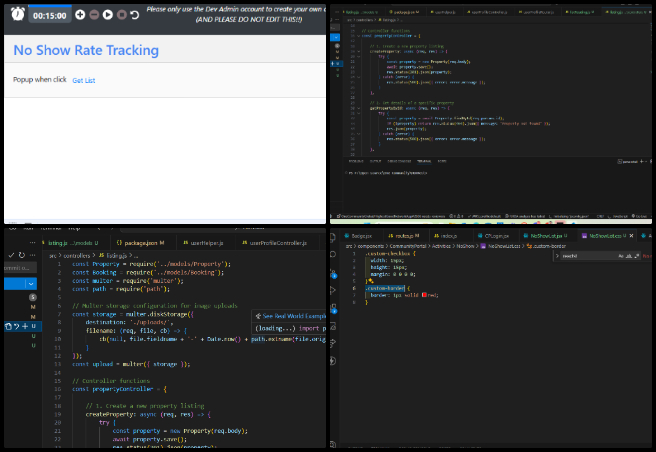Open the OUTPUT panel tab in top-right window
This screenshot has width=656, height=452.
click(x=375, y=161)
